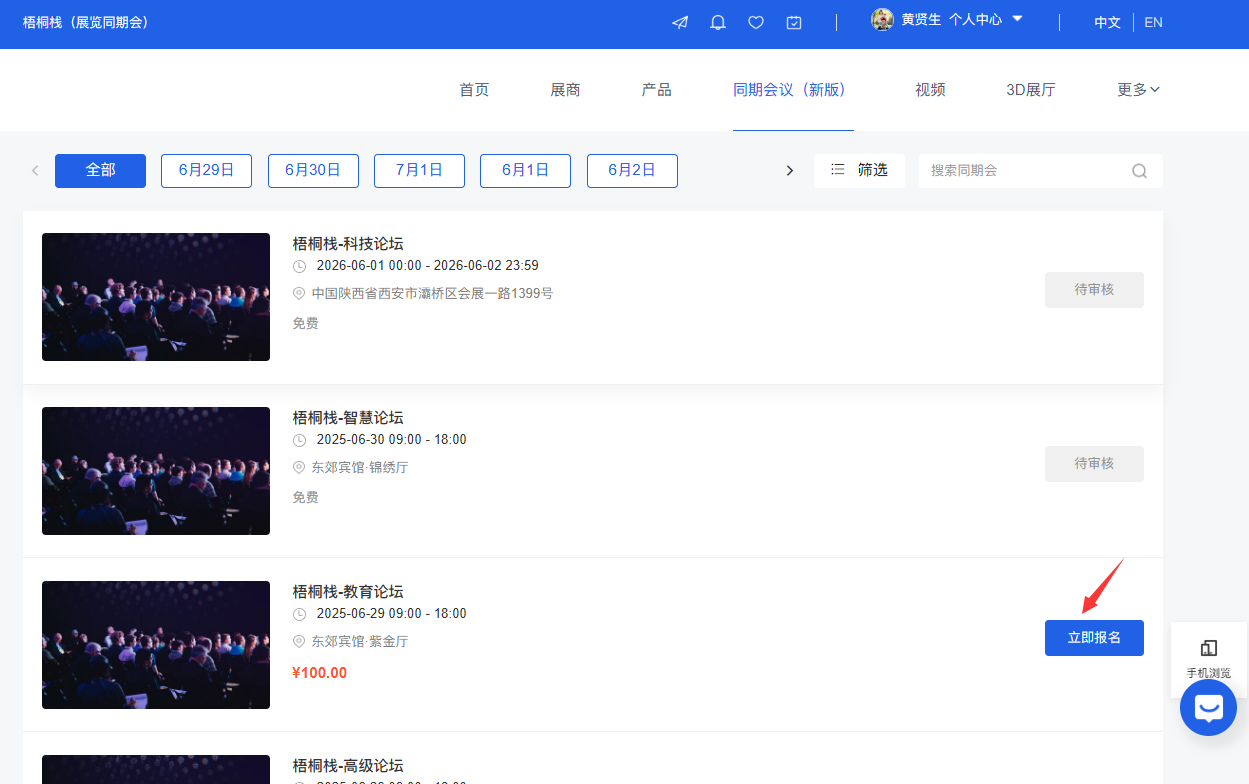This screenshot has width=1249, height=784.
Task: Click the mobile browse (手机浏览) icon
Action: (x=1208, y=658)
